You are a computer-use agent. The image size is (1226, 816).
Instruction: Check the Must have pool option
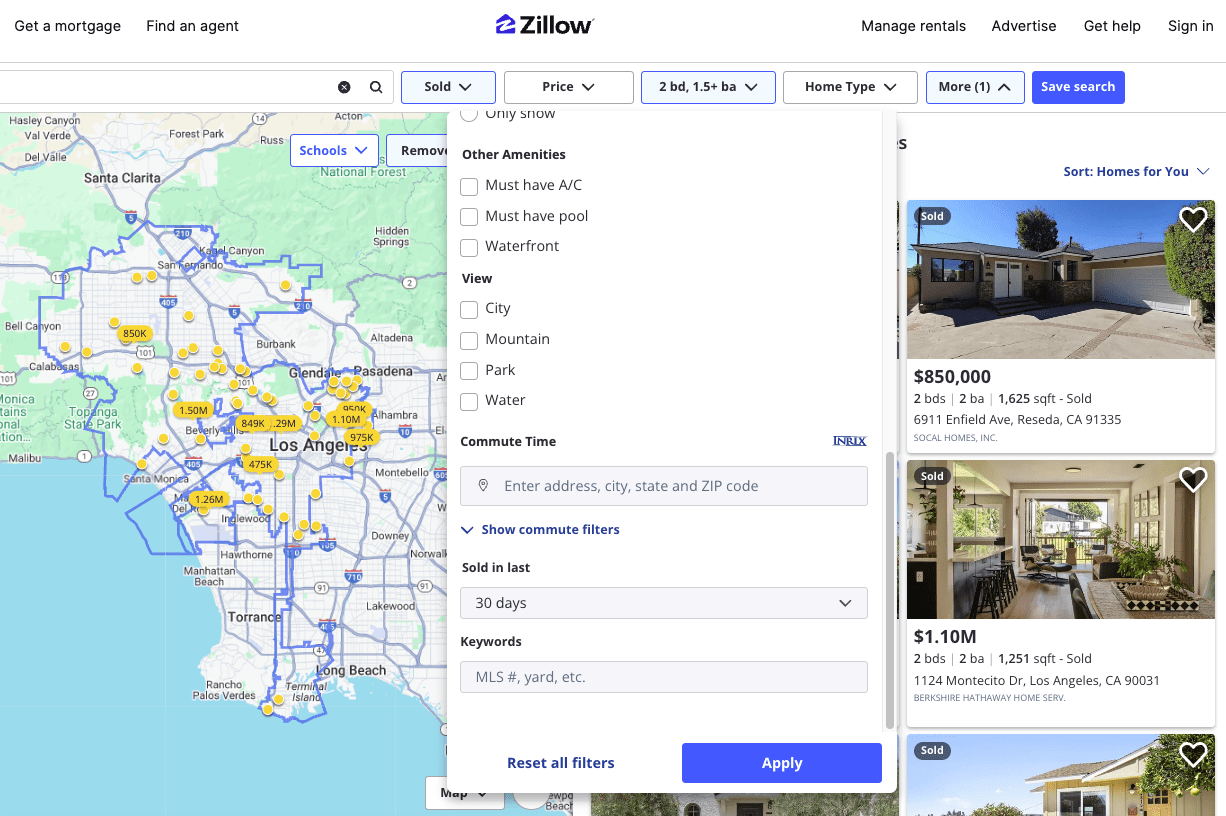[469, 217]
